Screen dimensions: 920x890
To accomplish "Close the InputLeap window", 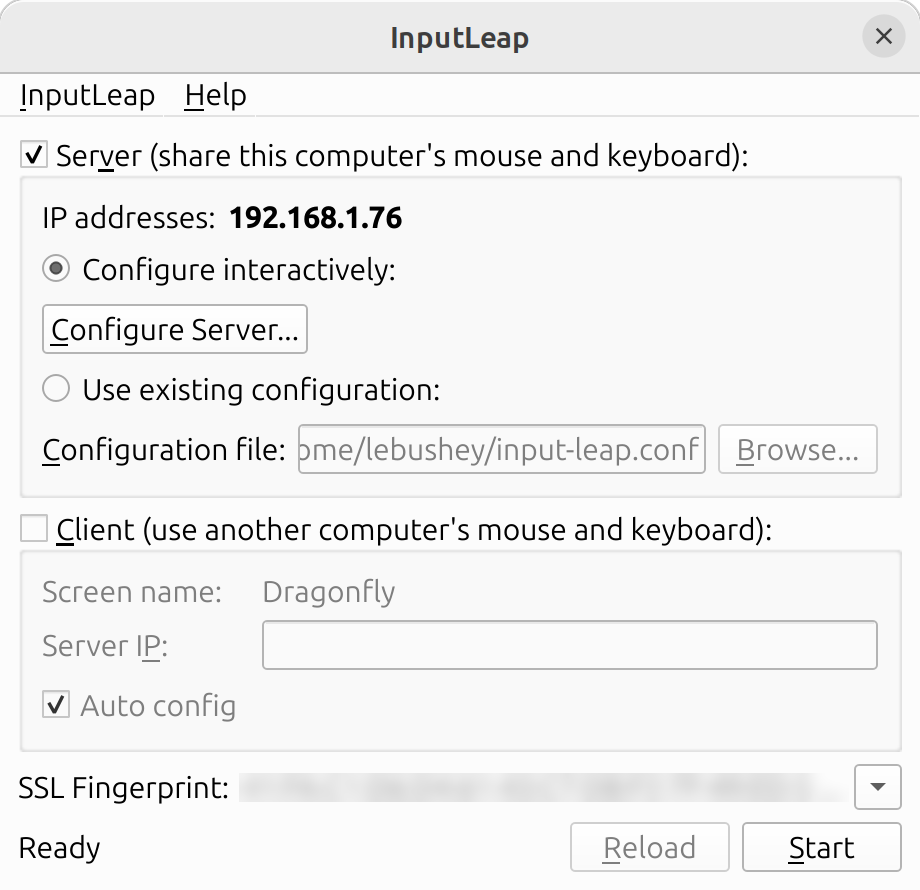I will (883, 36).
